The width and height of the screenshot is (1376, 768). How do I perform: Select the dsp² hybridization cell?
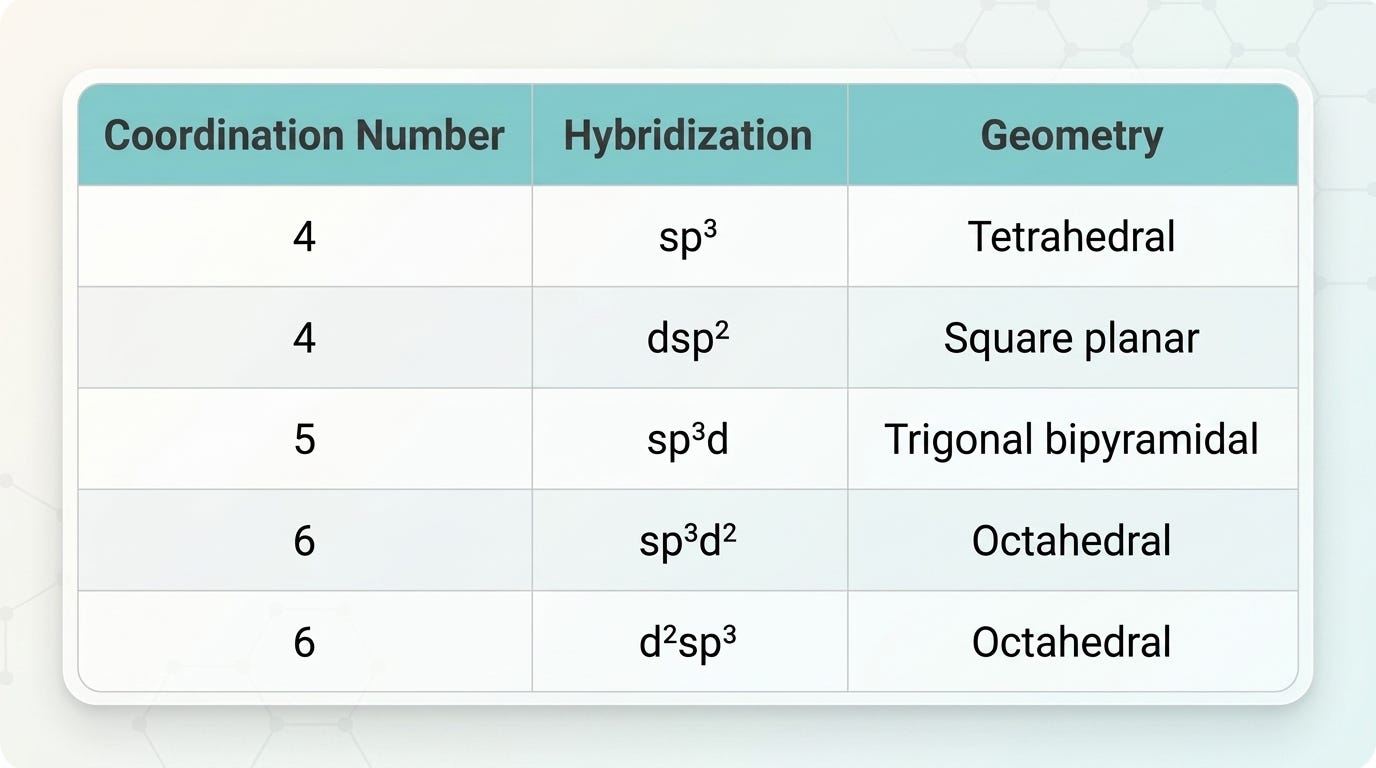click(x=688, y=339)
